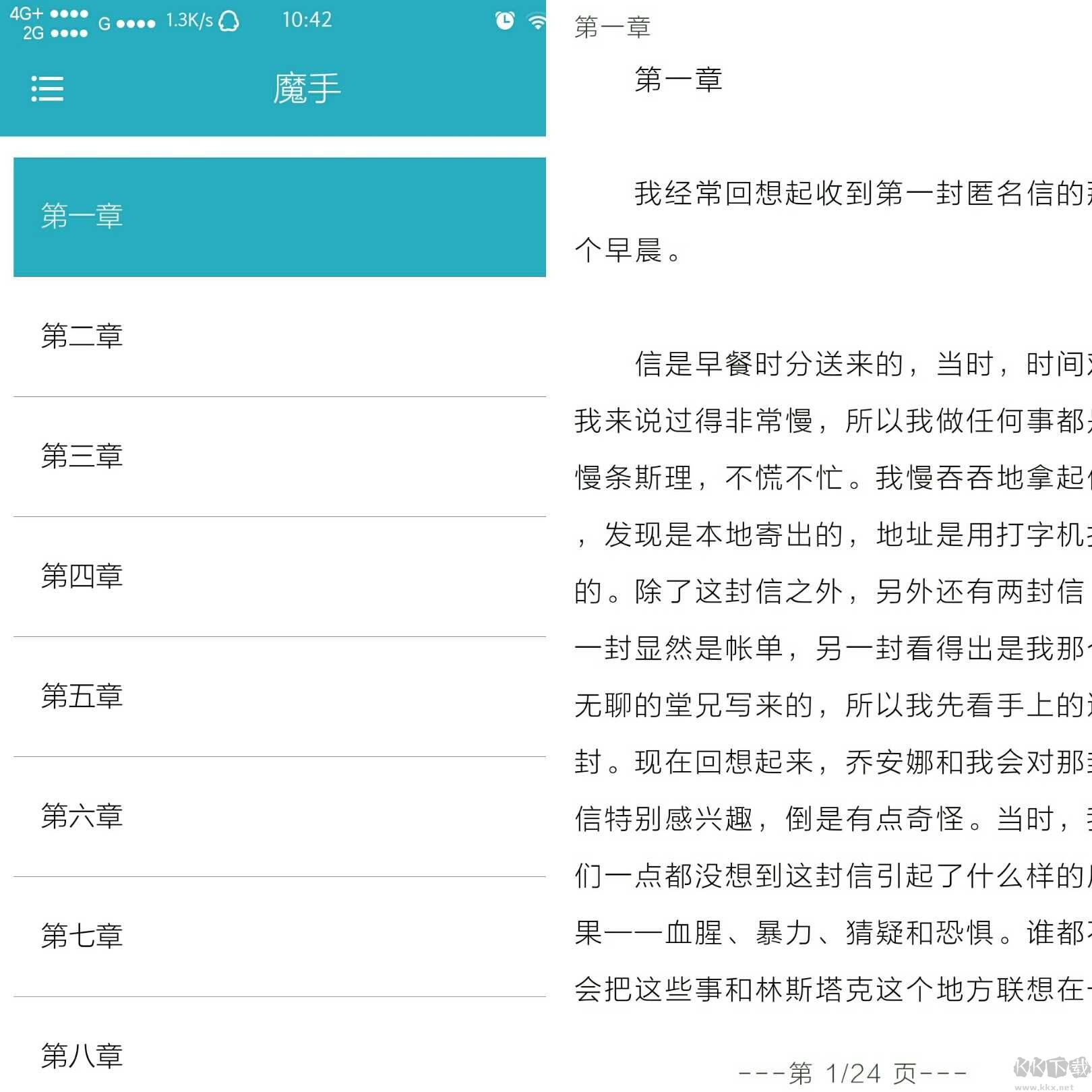Tap the alarm clock status icon
1092x1092 pixels.
[504, 20]
